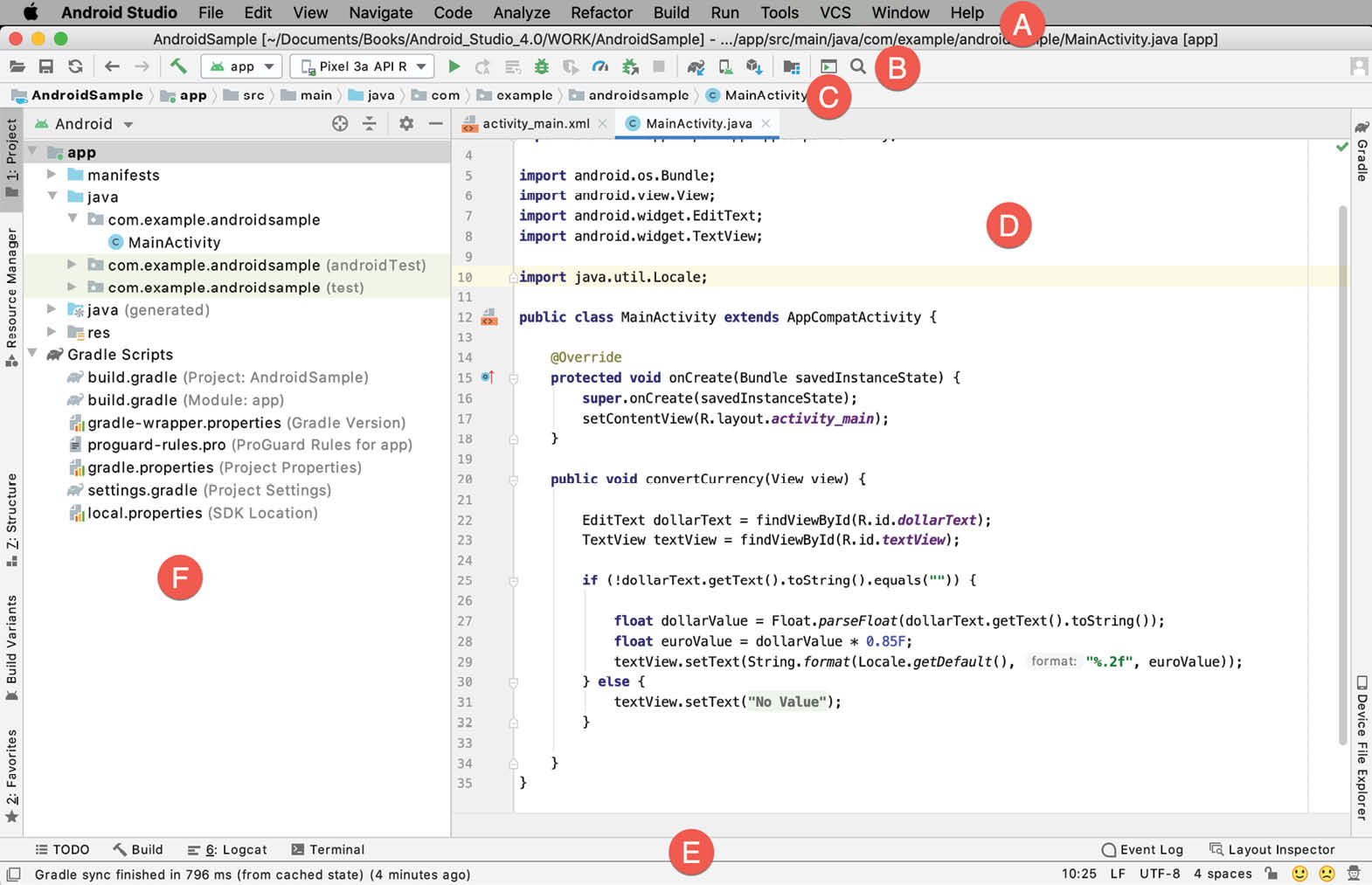Open the Tools menu
Viewport: 1372px width, 885px height.
(780, 12)
